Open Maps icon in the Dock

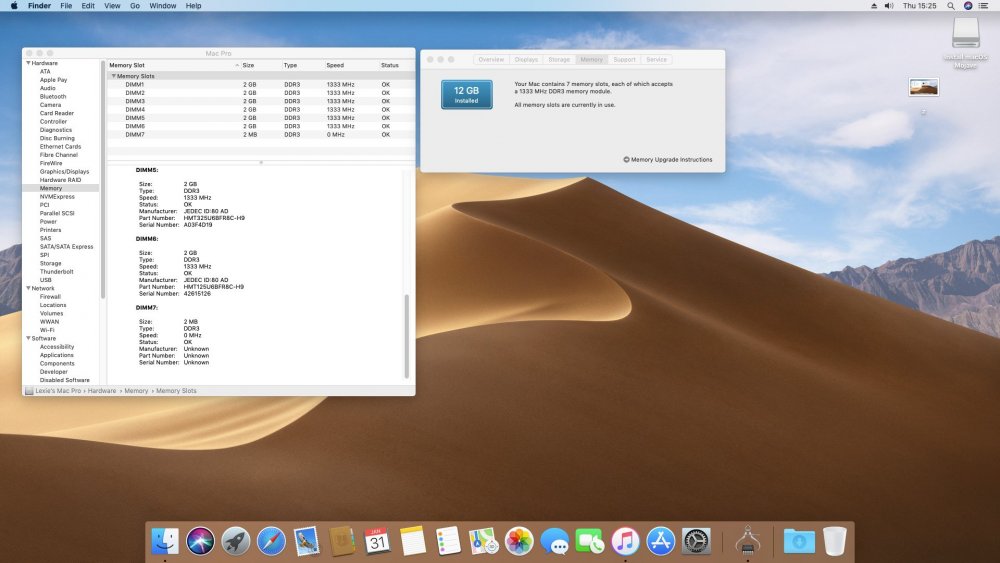pos(483,541)
